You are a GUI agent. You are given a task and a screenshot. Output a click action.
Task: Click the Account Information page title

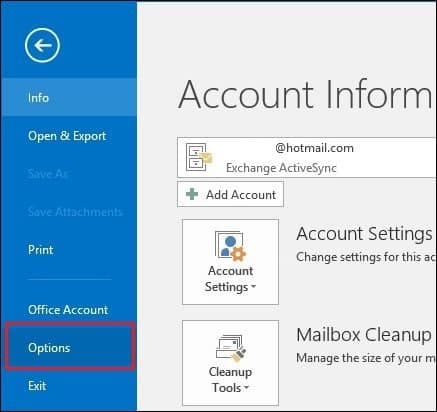(x=306, y=94)
